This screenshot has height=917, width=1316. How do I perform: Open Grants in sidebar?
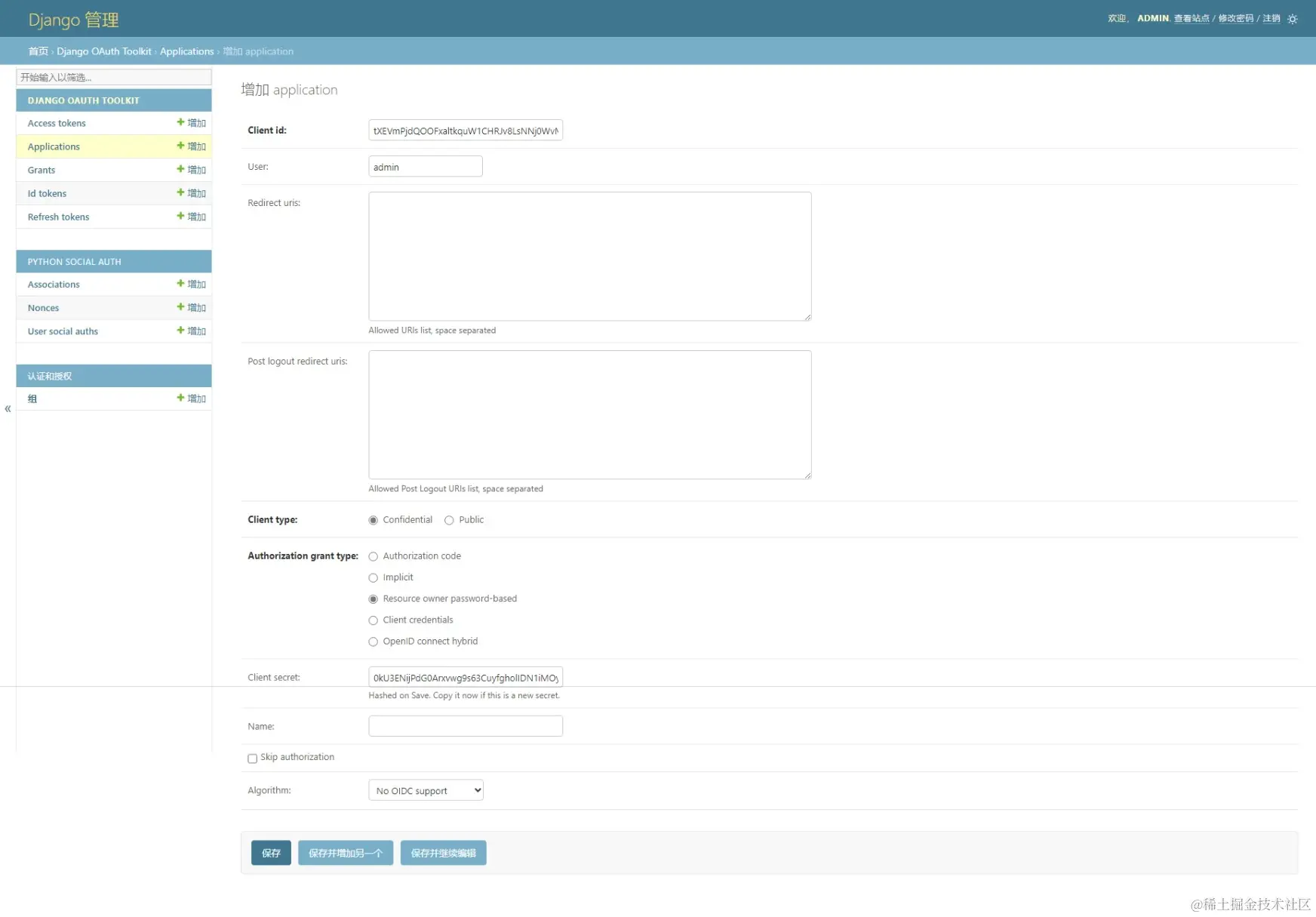tap(42, 170)
